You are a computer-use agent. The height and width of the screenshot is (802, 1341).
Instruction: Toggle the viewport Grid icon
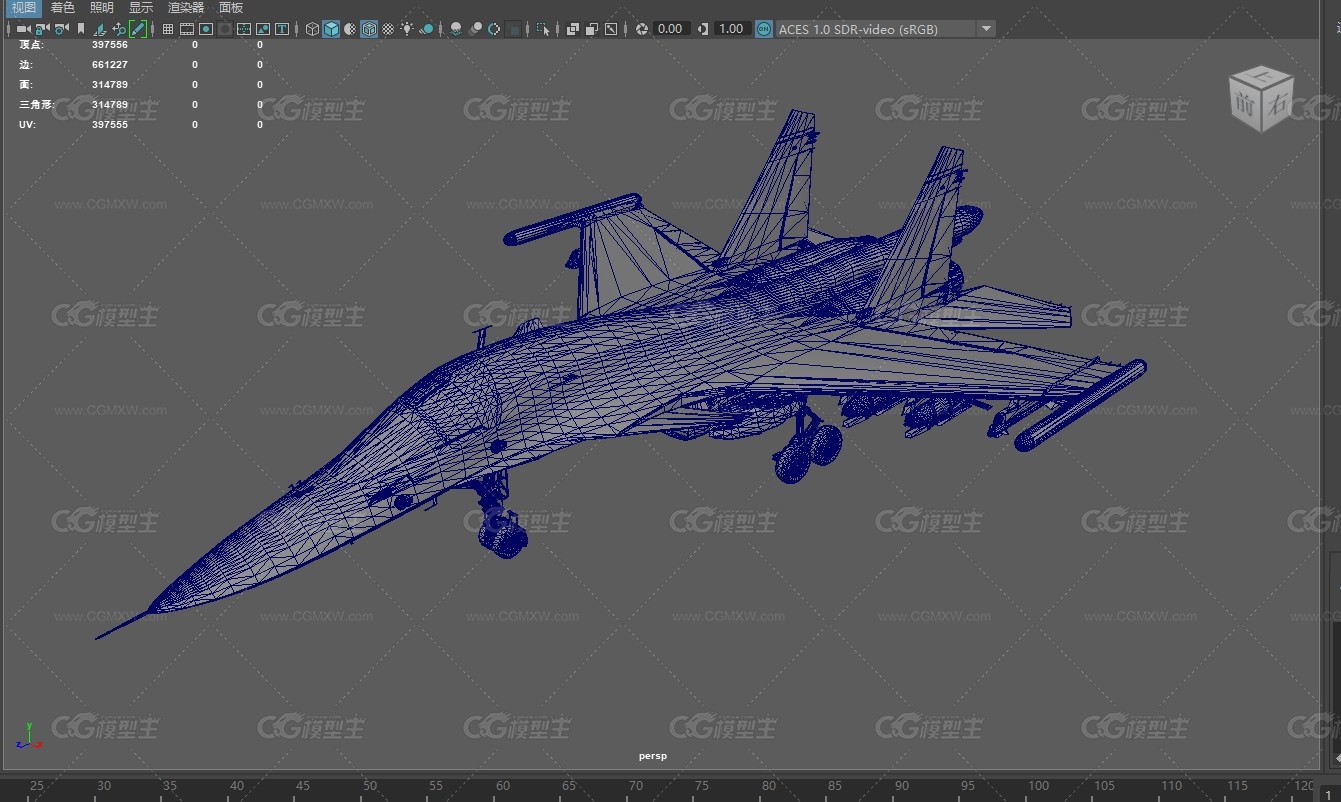[x=168, y=29]
